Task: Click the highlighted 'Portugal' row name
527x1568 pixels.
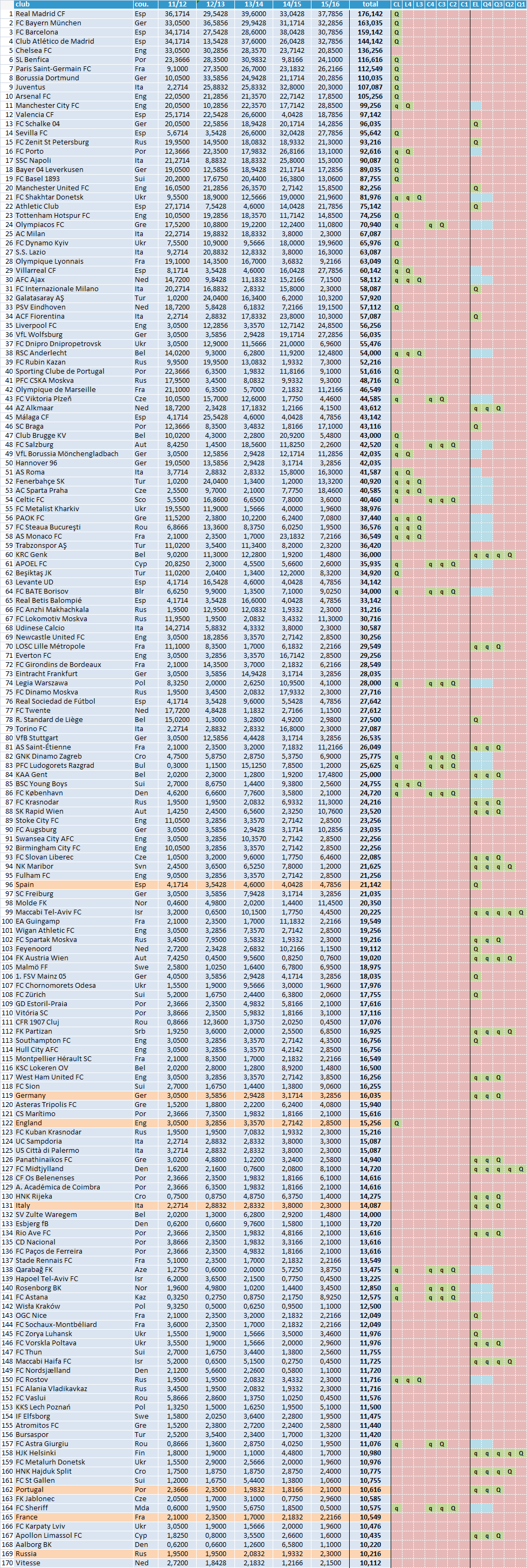Action: 73,1489
